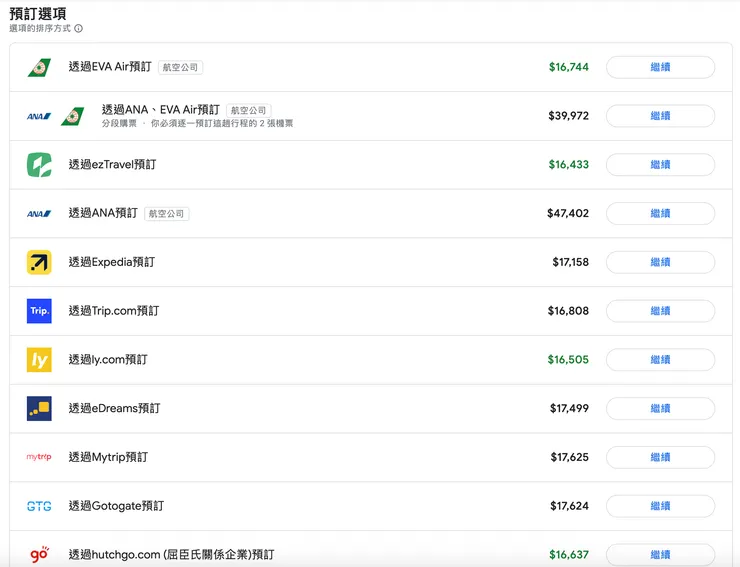
Task: Click the 預訂選項 heading
Action: (38, 14)
